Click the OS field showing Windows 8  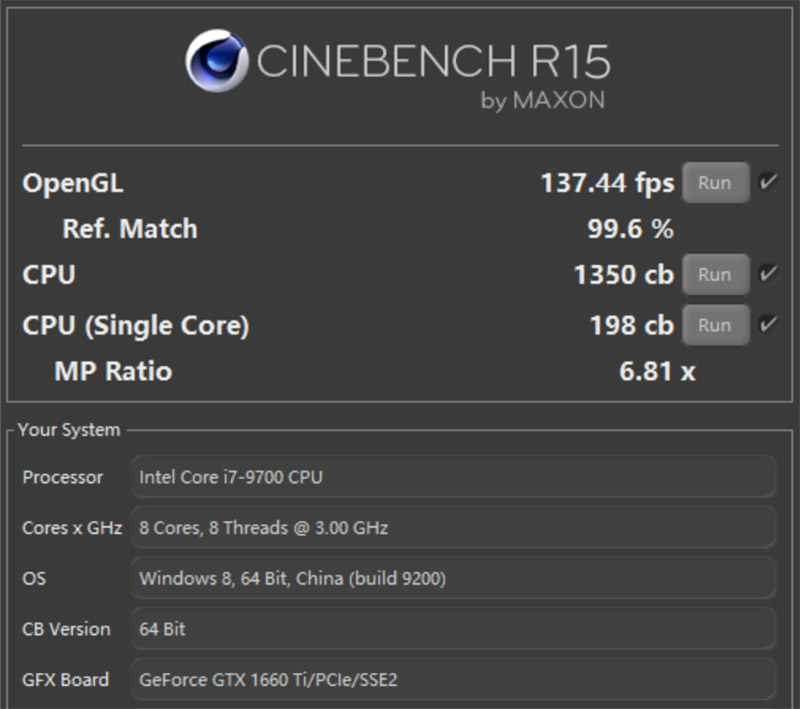pyautogui.click(x=454, y=578)
